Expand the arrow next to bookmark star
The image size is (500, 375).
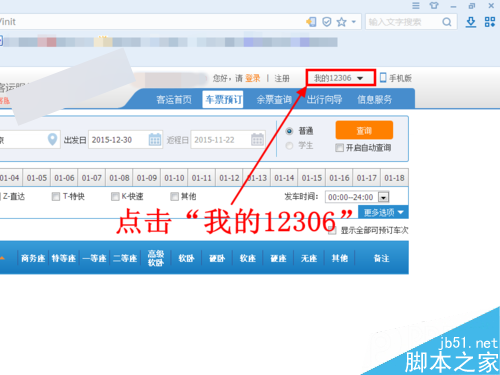click(354, 22)
